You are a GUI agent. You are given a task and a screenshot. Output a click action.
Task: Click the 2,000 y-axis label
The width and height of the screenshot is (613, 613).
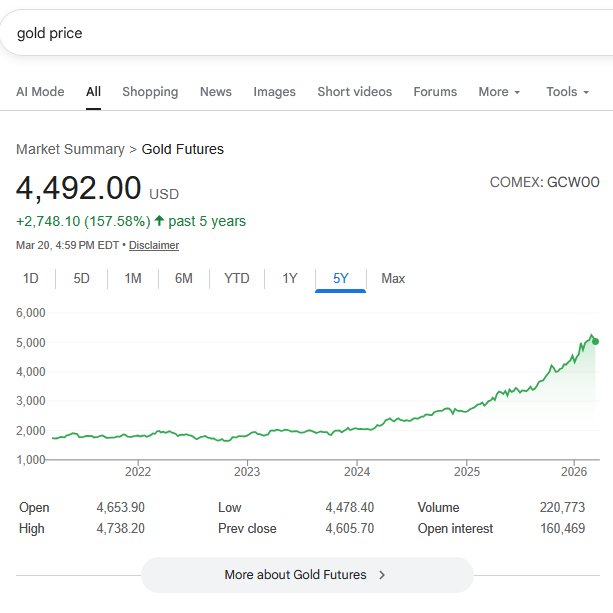tap(31, 430)
